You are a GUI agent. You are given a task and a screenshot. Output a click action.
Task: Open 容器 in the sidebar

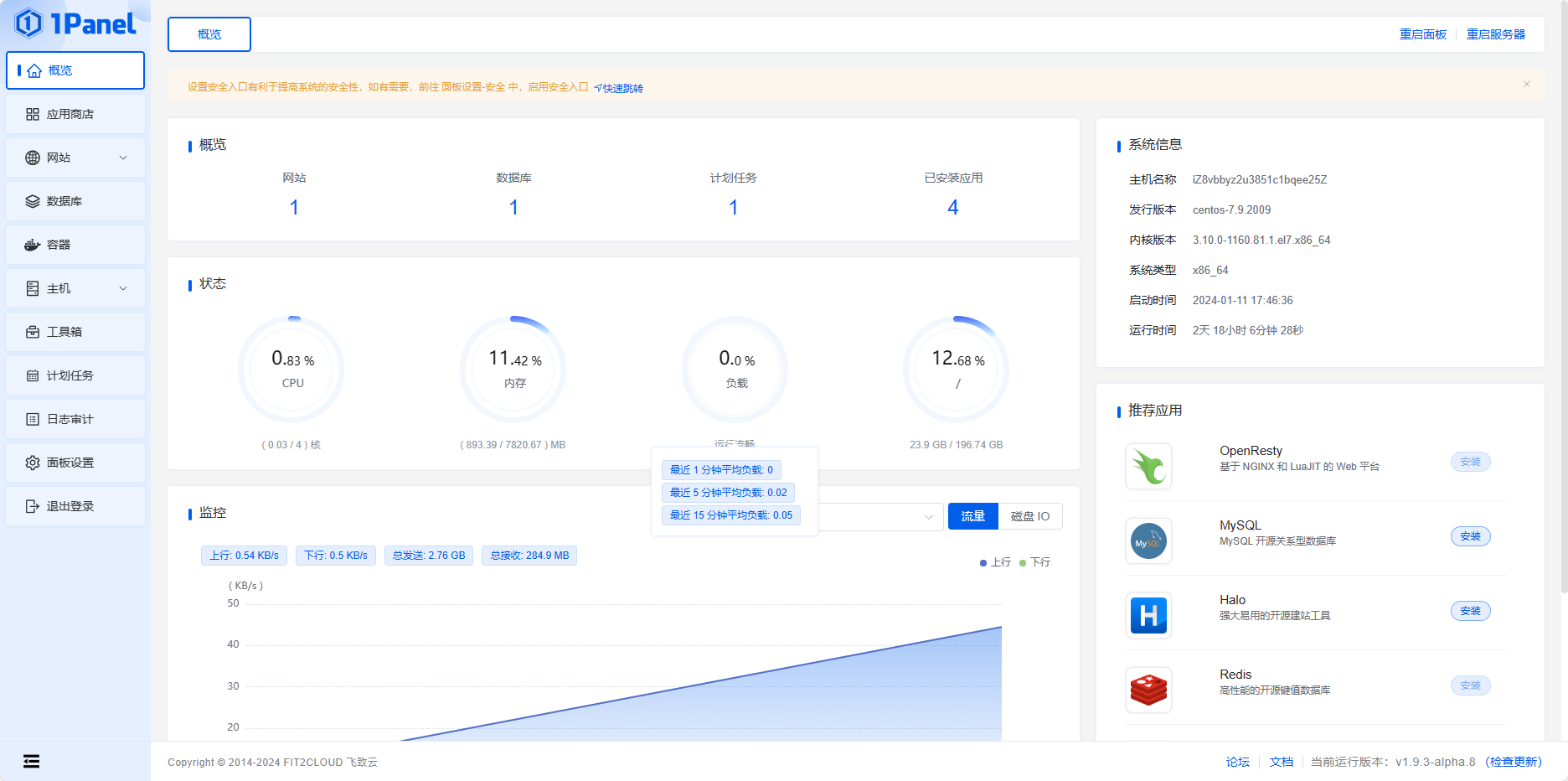[75, 245]
